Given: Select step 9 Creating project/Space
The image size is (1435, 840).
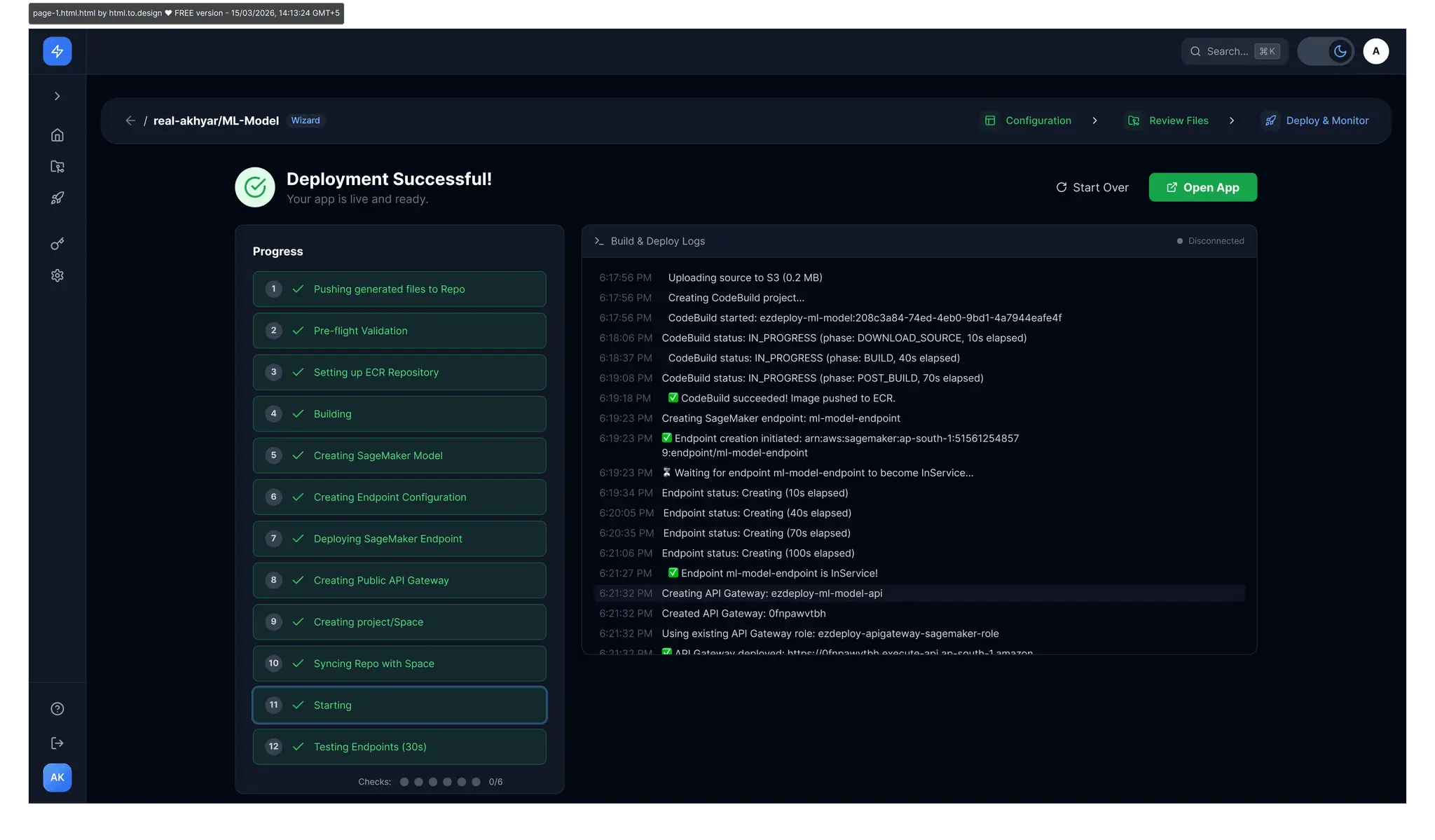Looking at the screenshot, I should pyautogui.click(x=399, y=622).
